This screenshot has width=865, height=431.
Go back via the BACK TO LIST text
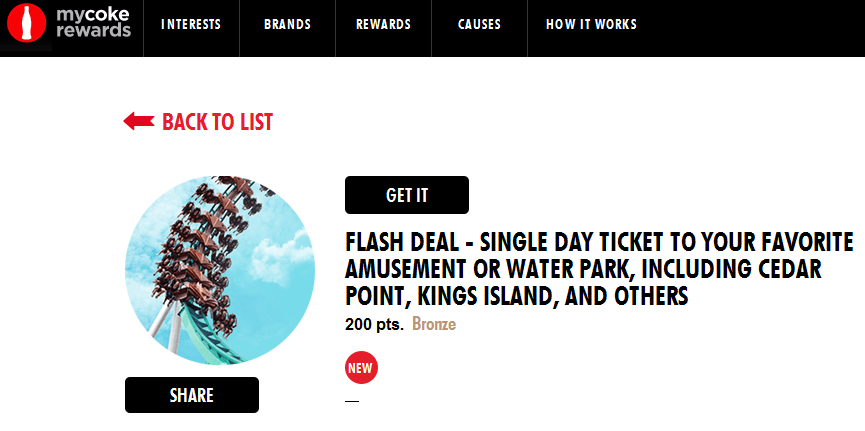217,122
